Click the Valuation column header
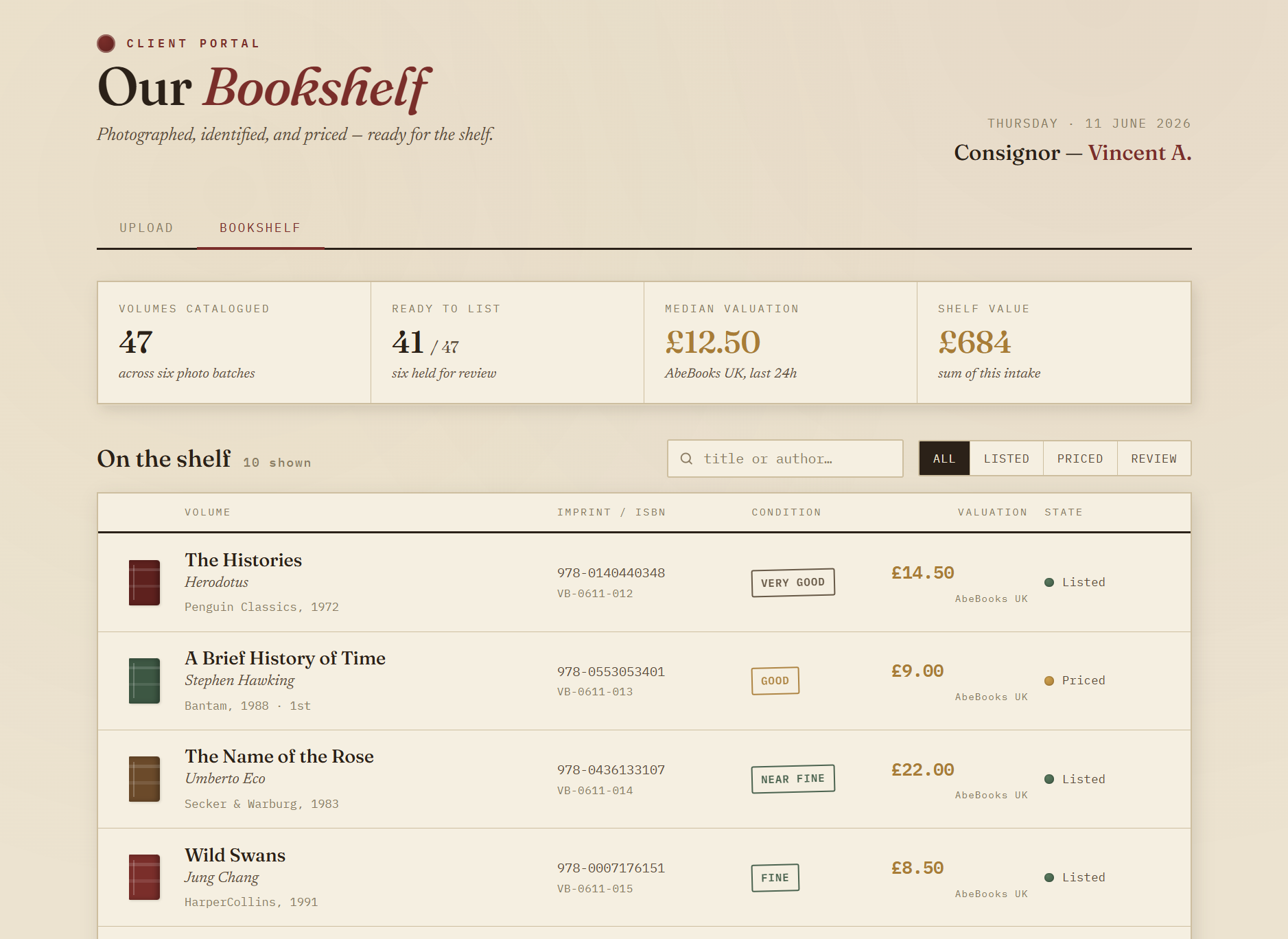The width and height of the screenshot is (1288, 939). (993, 512)
